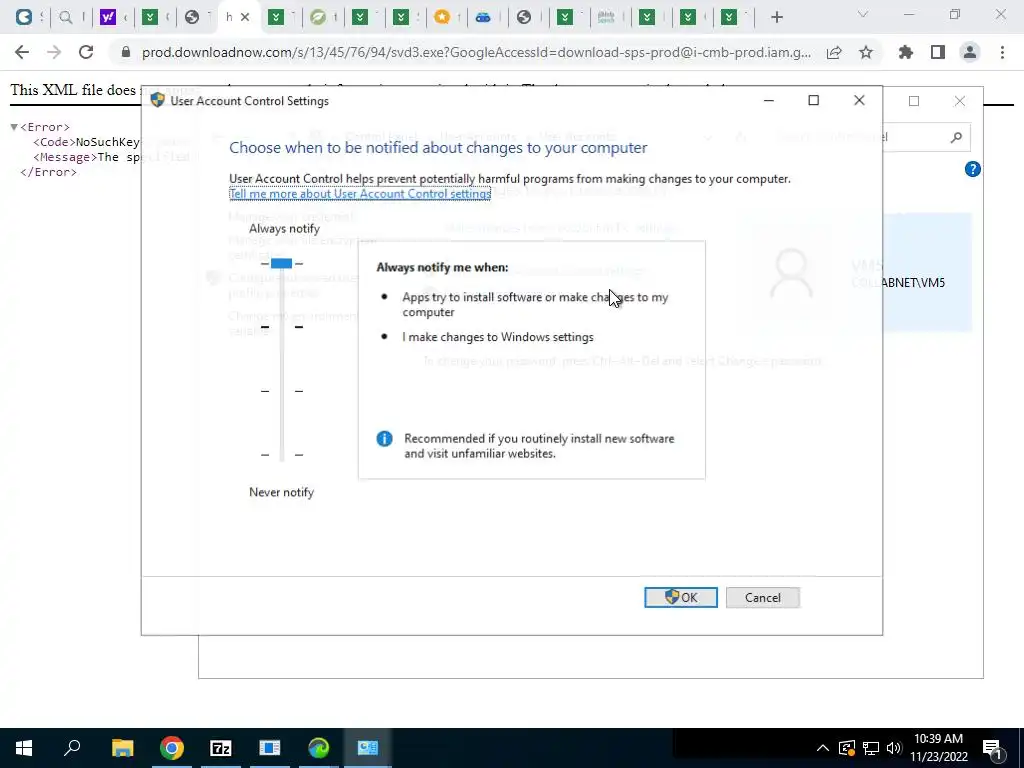Open the Chrome extensions puzzle menu
The height and width of the screenshot is (768, 1024).
point(906,52)
